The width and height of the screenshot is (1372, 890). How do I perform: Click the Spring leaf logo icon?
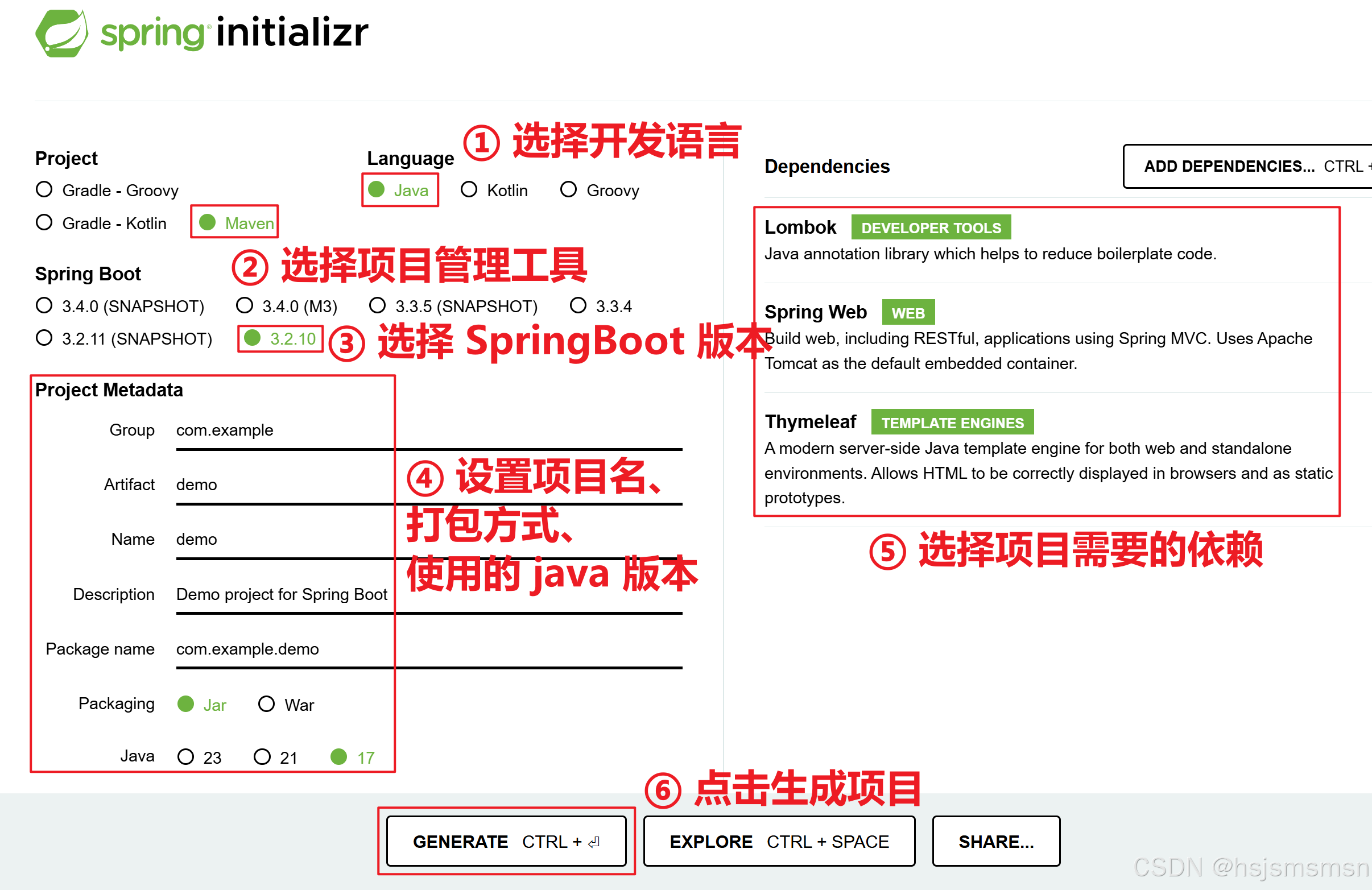[61, 34]
